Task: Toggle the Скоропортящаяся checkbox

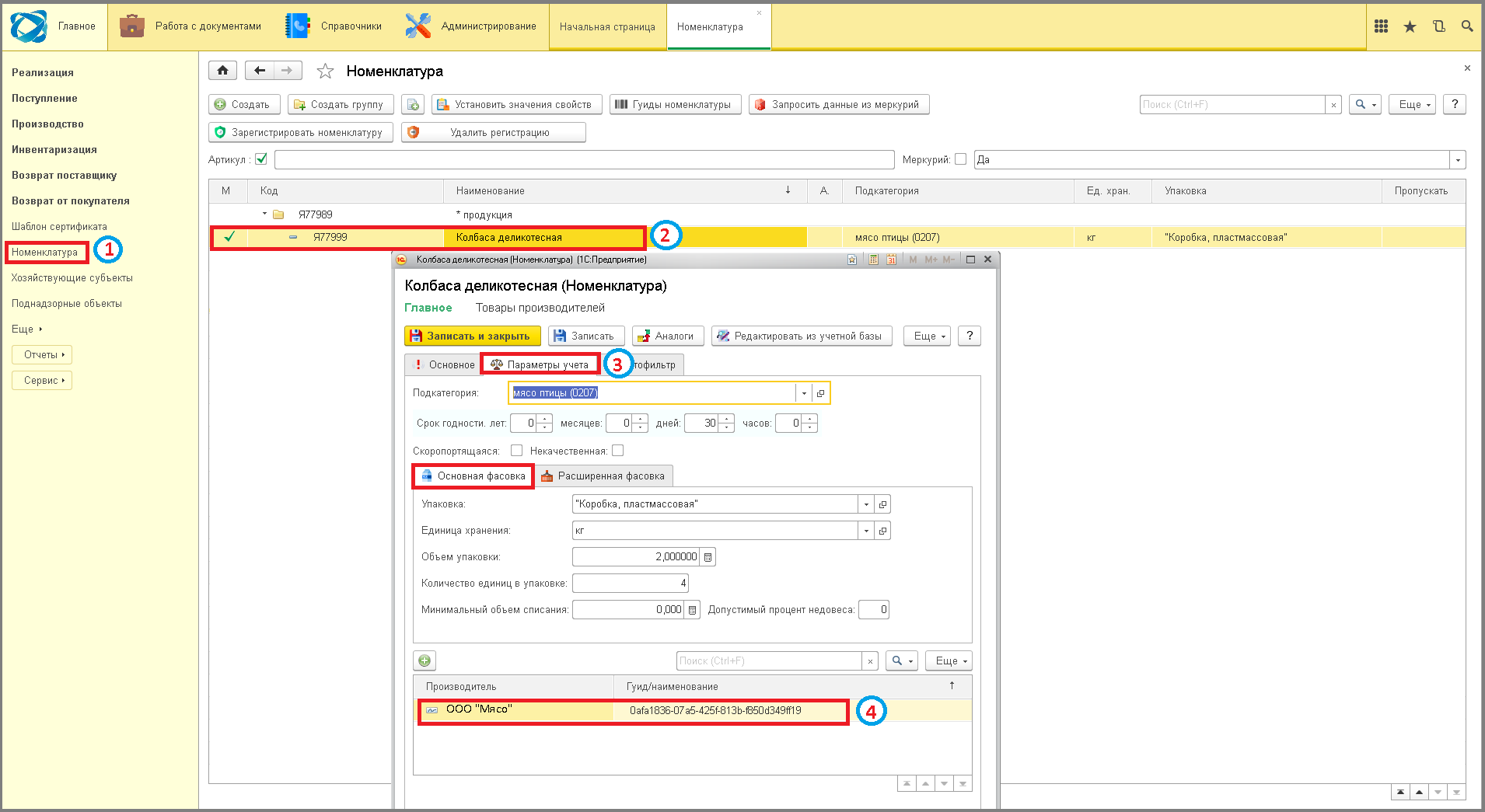Action: [x=516, y=450]
